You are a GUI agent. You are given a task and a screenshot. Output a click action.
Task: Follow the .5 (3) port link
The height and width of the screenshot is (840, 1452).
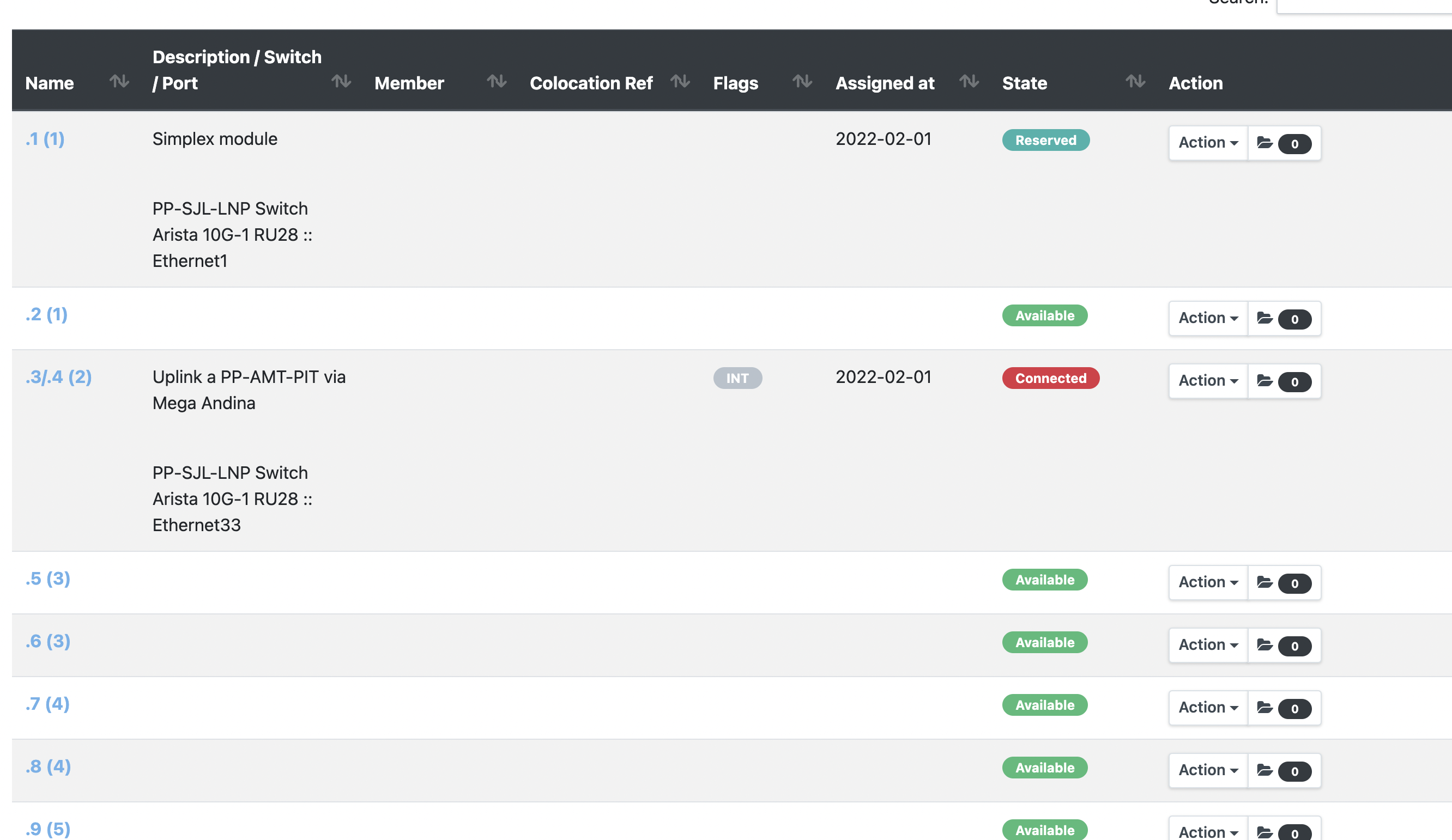(48, 579)
